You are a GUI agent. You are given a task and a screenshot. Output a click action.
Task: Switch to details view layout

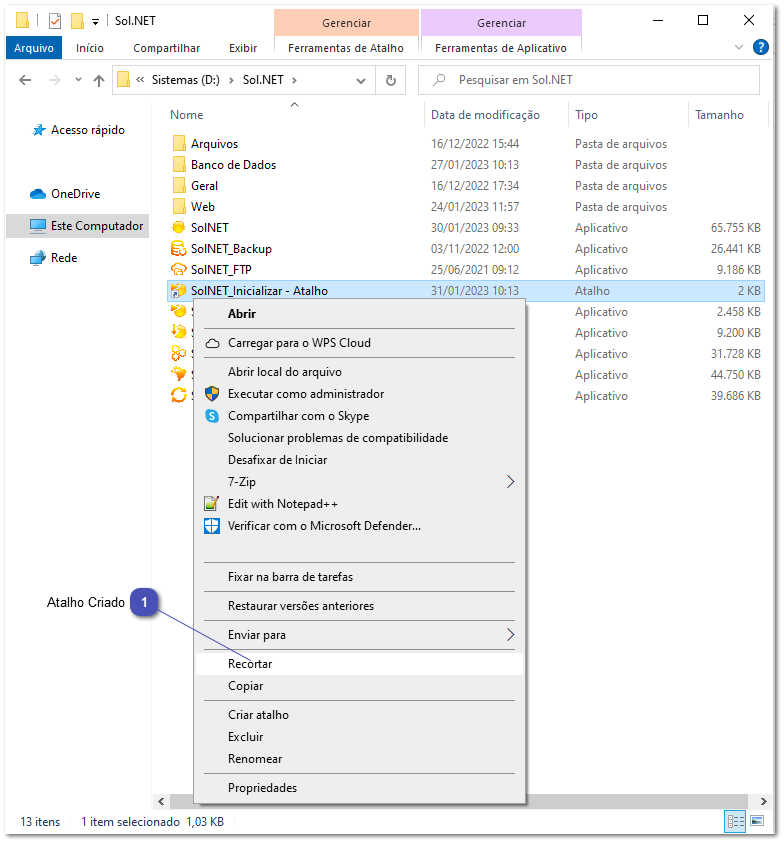point(735,821)
